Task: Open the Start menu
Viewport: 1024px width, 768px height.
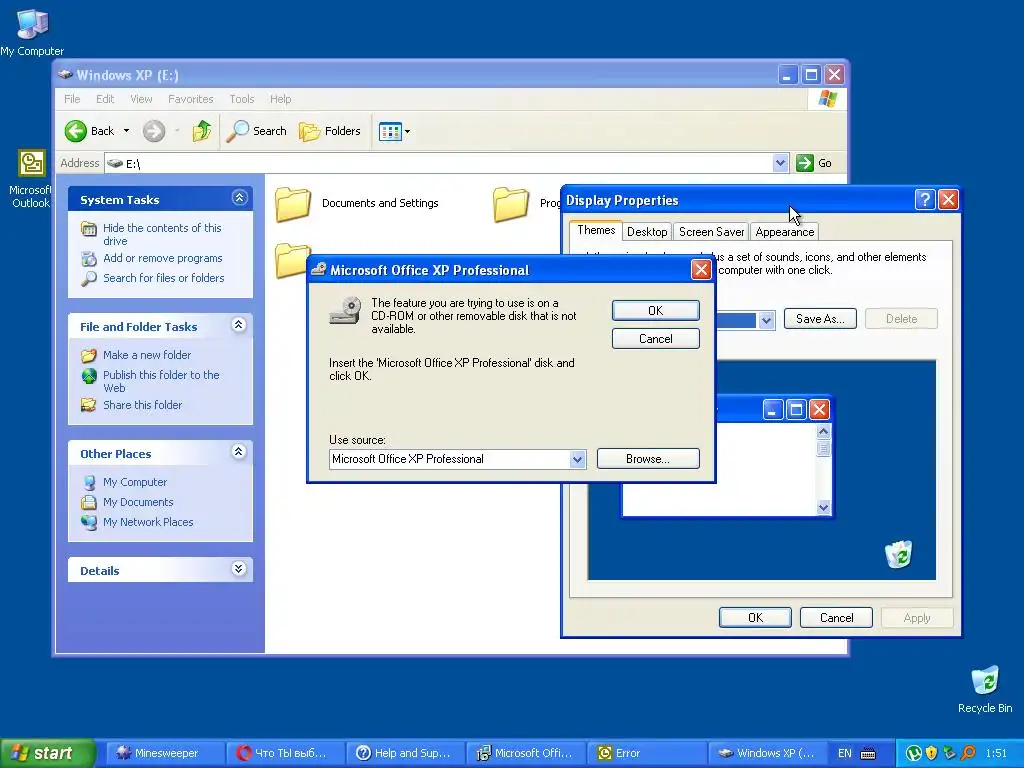Action: [47, 753]
